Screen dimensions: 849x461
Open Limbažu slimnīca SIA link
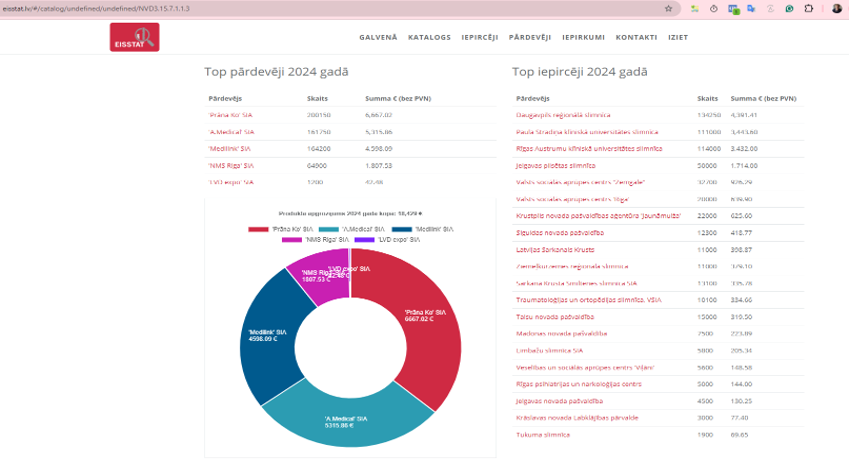coord(550,350)
